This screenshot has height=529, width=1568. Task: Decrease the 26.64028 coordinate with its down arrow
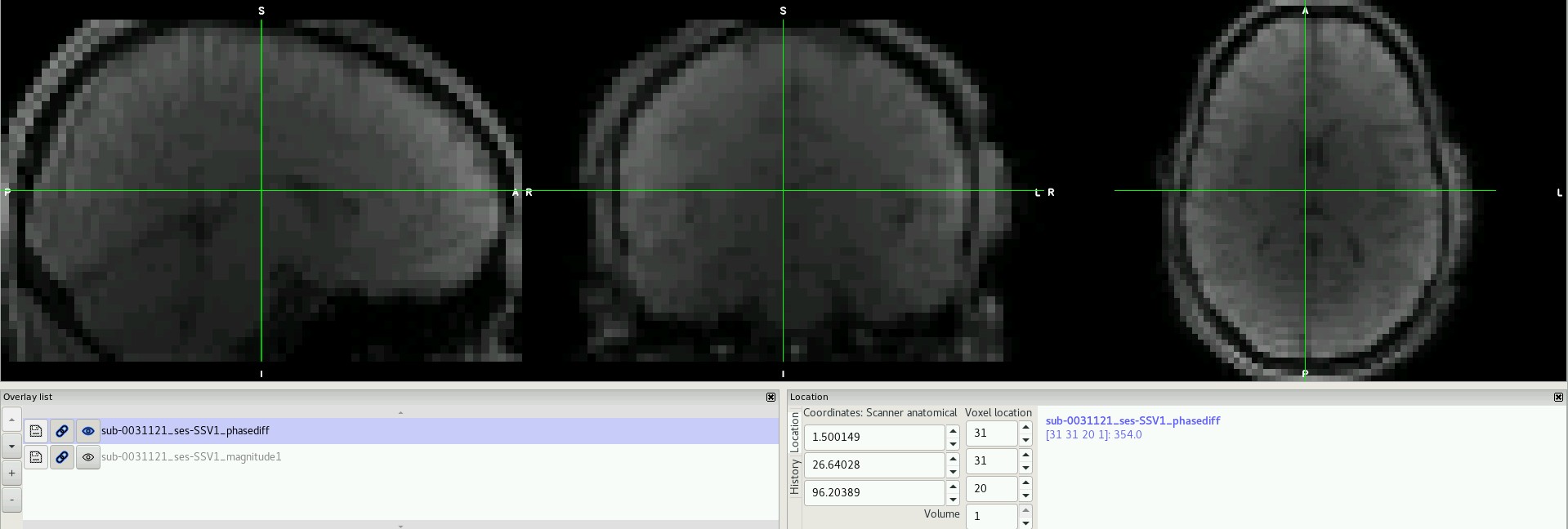pyautogui.click(x=953, y=472)
